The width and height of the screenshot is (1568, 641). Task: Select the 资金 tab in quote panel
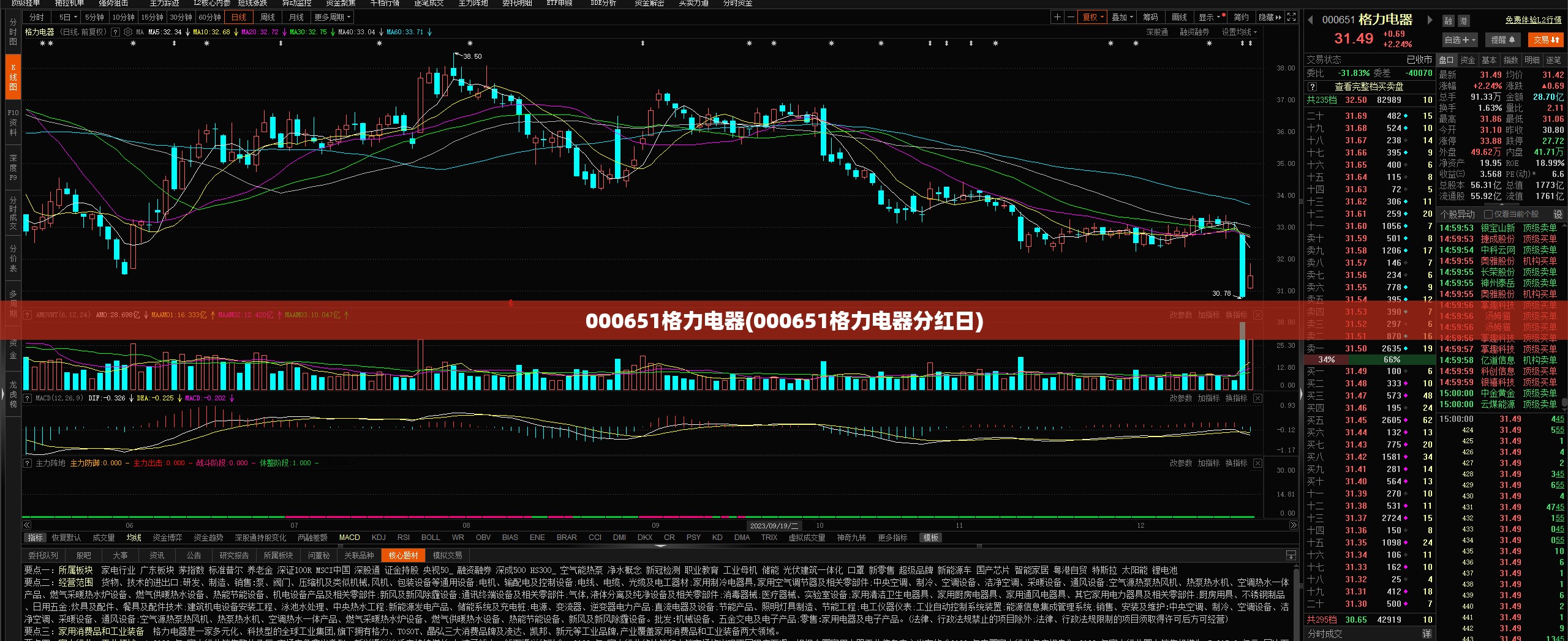[1468, 60]
